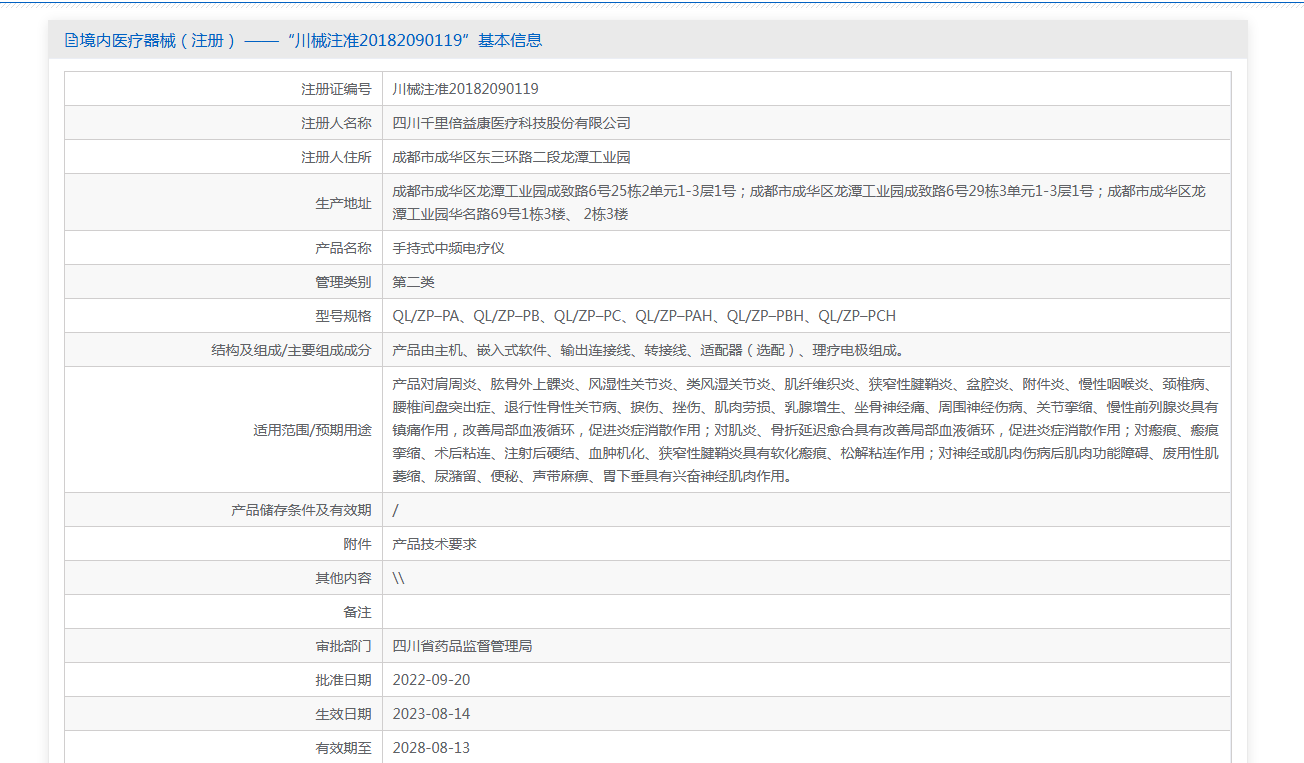The image size is (1304, 763).
Task: Click the 生产地址 label
Action: (x=343, y=203)
